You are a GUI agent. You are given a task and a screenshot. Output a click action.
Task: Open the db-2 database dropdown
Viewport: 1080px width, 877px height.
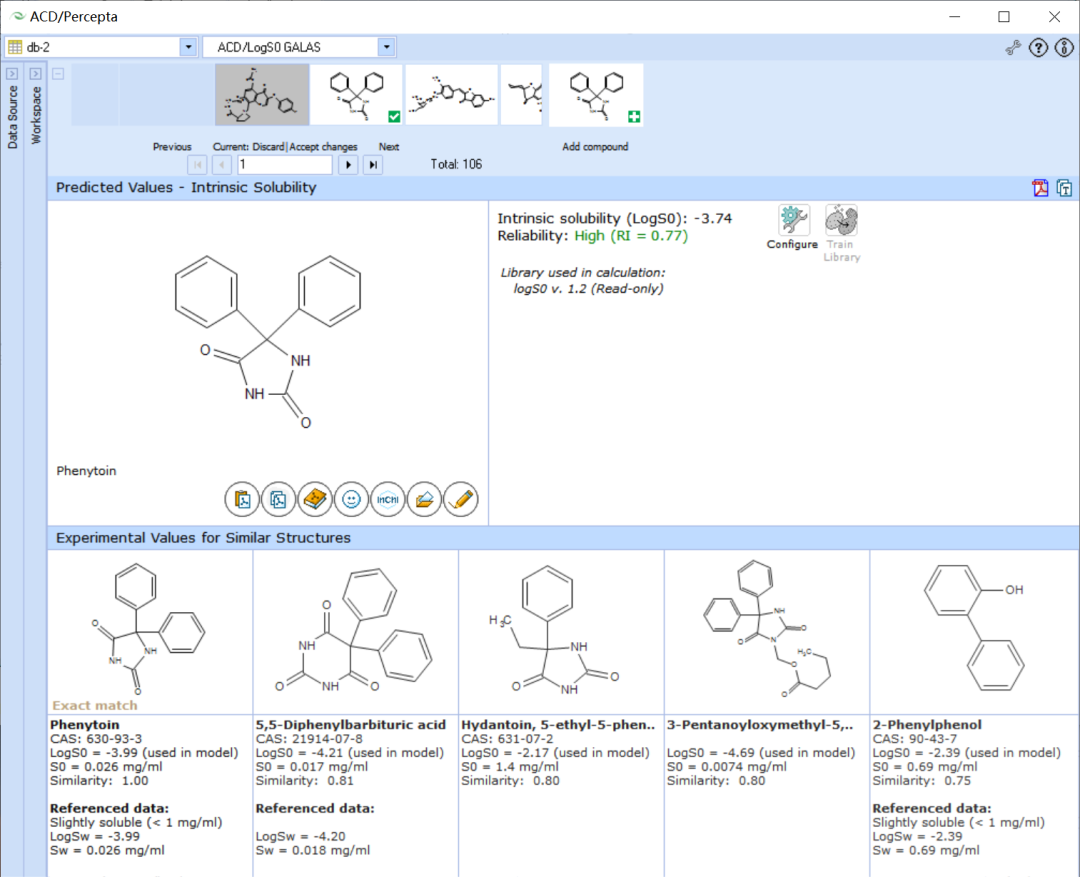coord(188,47)
